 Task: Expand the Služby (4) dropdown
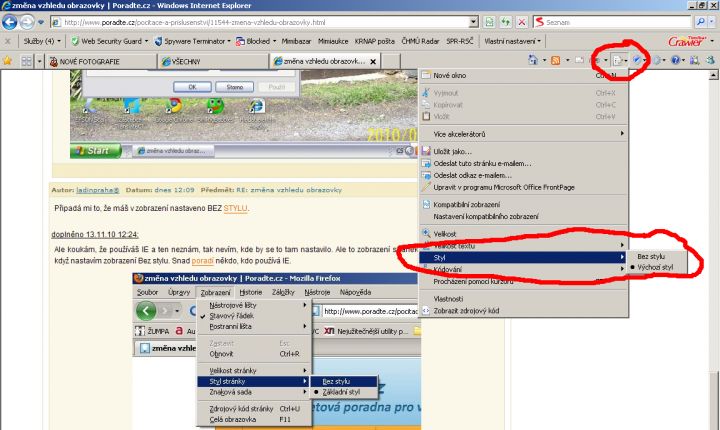pos(41,41)
